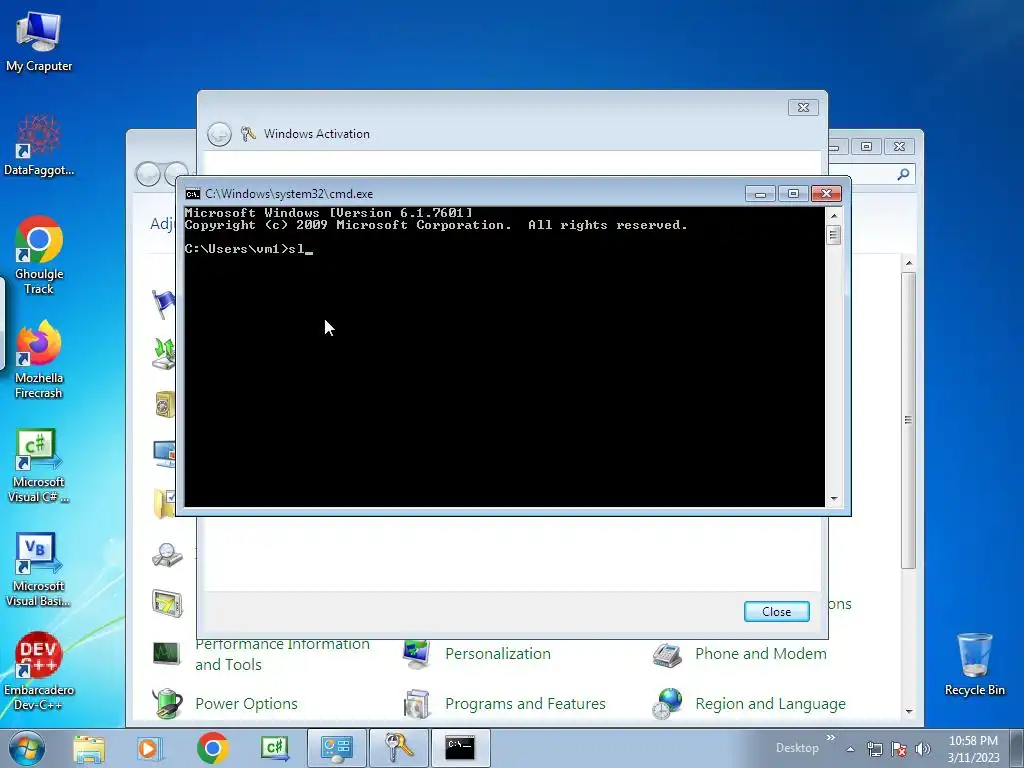Expand the Desktop toolbar chevron
Image resolution: width=1024 pixels, height=768 pixels.
tap(831, 738)
